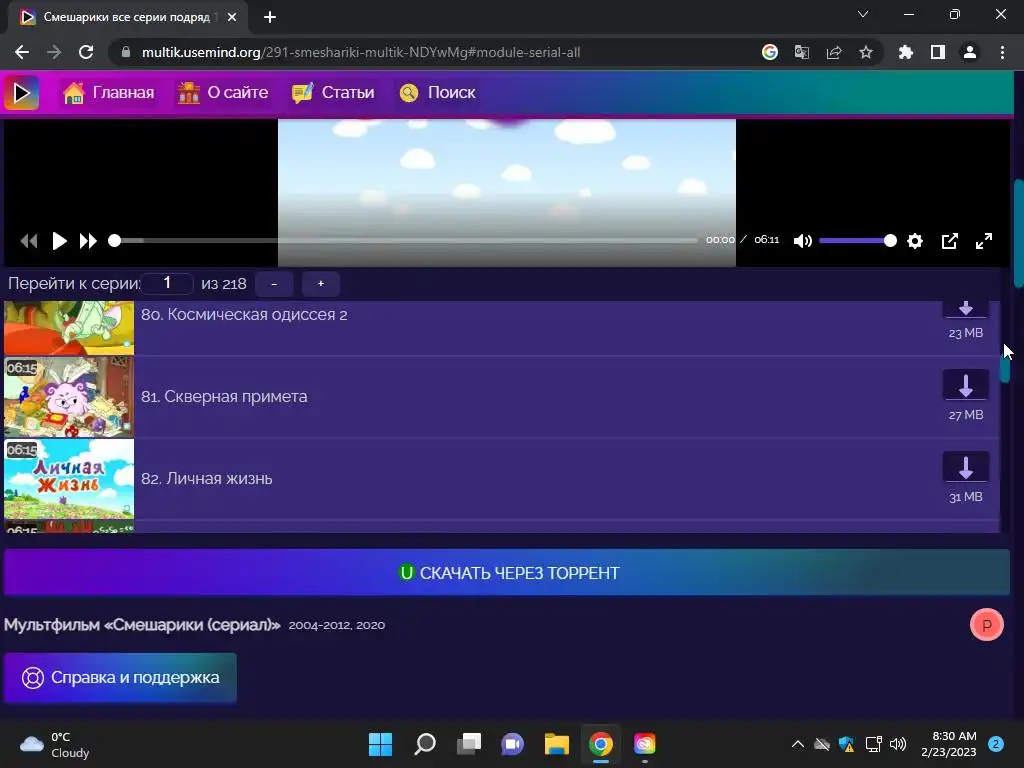Open Chrome three-dot menu
The image size is (1024, 768).
coord(1002,52)
